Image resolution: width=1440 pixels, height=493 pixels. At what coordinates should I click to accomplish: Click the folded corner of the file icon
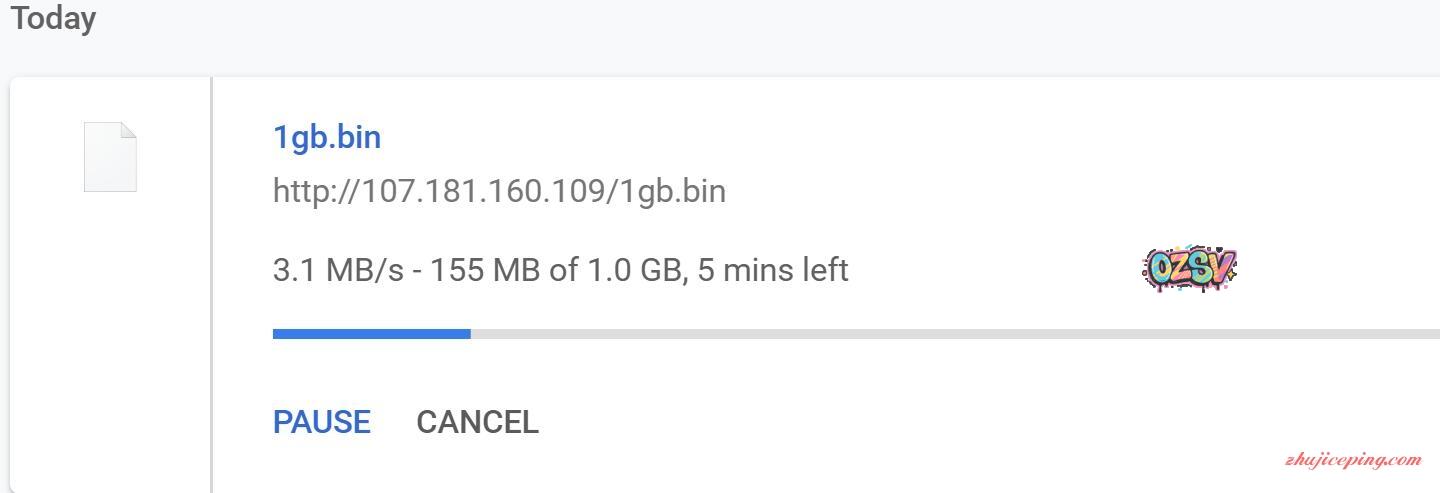[128, 130]
